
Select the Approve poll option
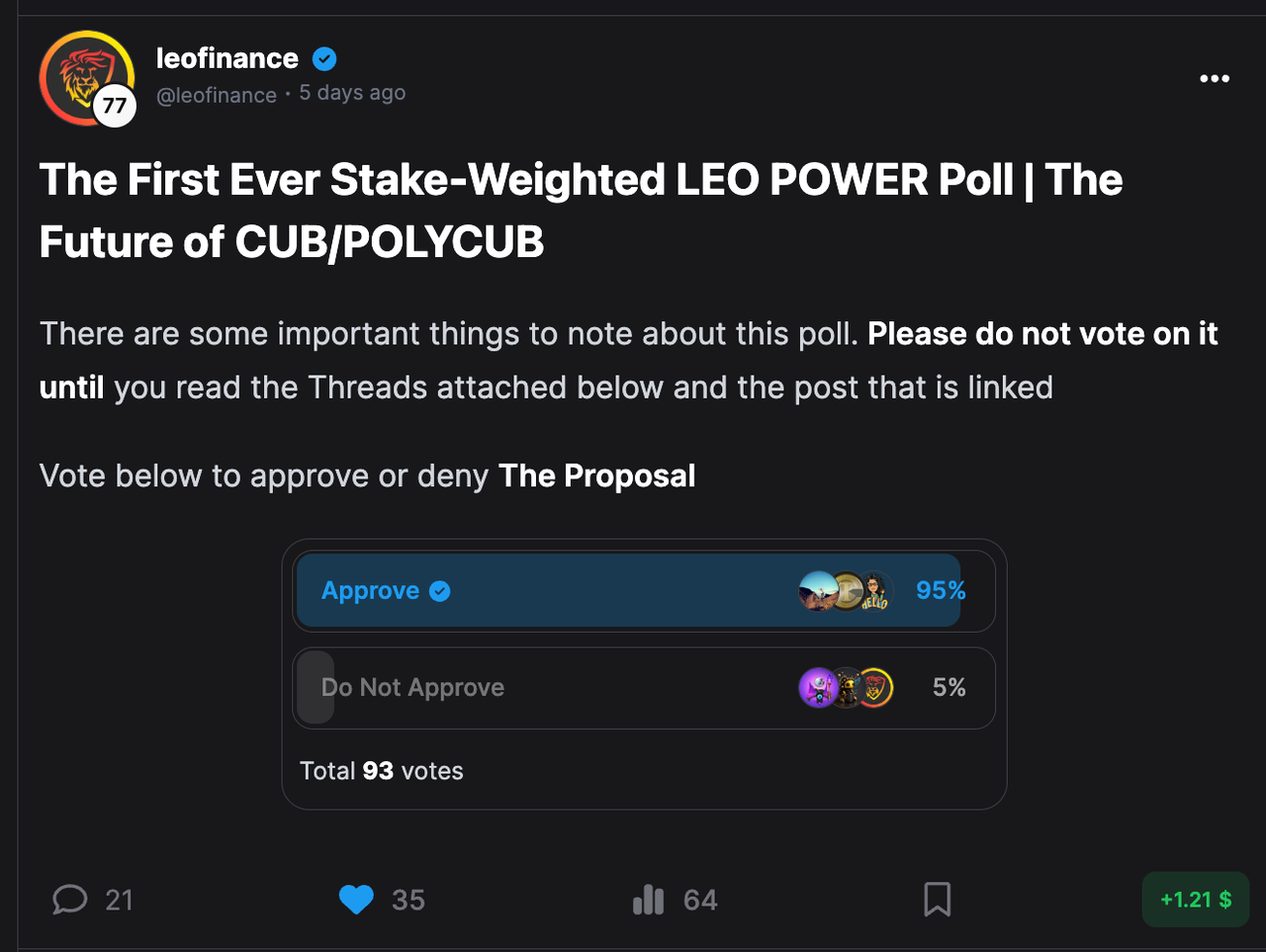point(644,591)
